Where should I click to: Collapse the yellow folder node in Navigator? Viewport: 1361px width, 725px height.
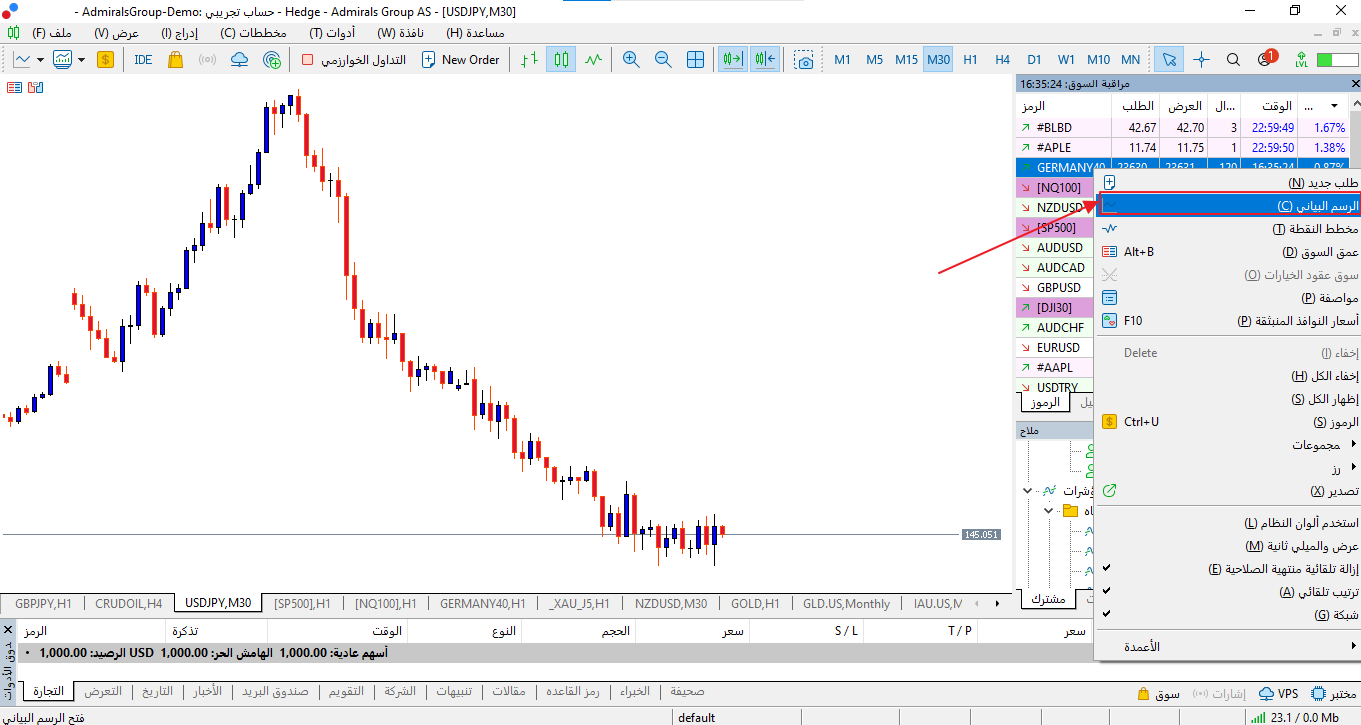tap(1049, 511)
